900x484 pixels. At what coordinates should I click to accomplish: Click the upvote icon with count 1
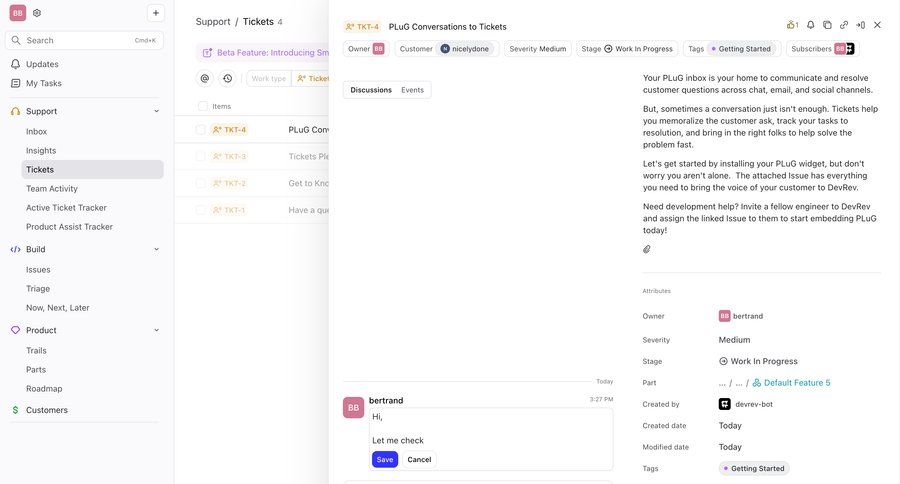pos(793,25)
